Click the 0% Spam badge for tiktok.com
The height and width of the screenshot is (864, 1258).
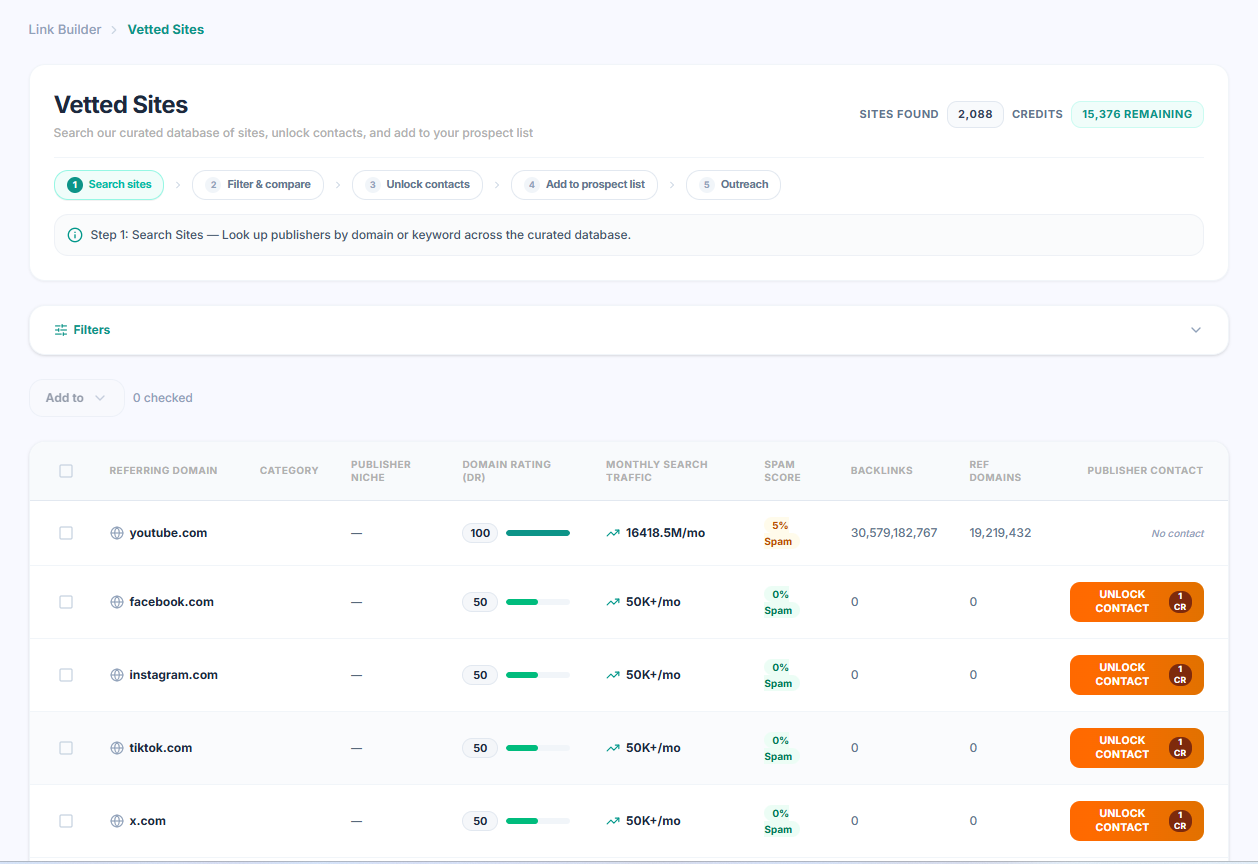click(779, 748)
